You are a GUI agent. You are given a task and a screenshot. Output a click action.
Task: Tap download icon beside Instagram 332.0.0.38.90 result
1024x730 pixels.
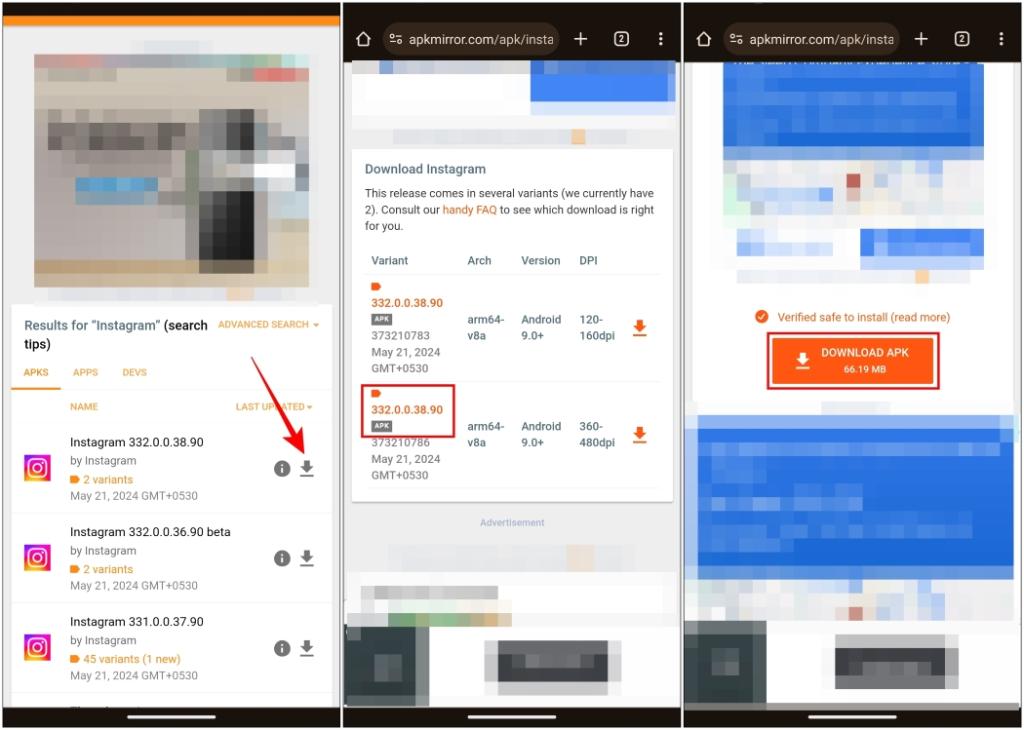point(307,469)
